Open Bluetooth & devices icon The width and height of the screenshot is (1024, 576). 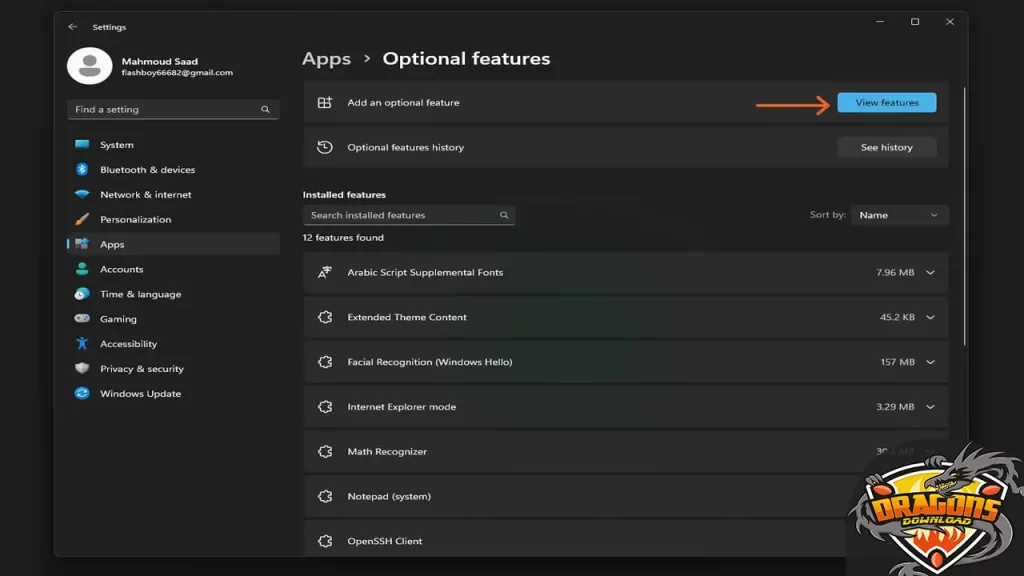click(x=82, y=170)
